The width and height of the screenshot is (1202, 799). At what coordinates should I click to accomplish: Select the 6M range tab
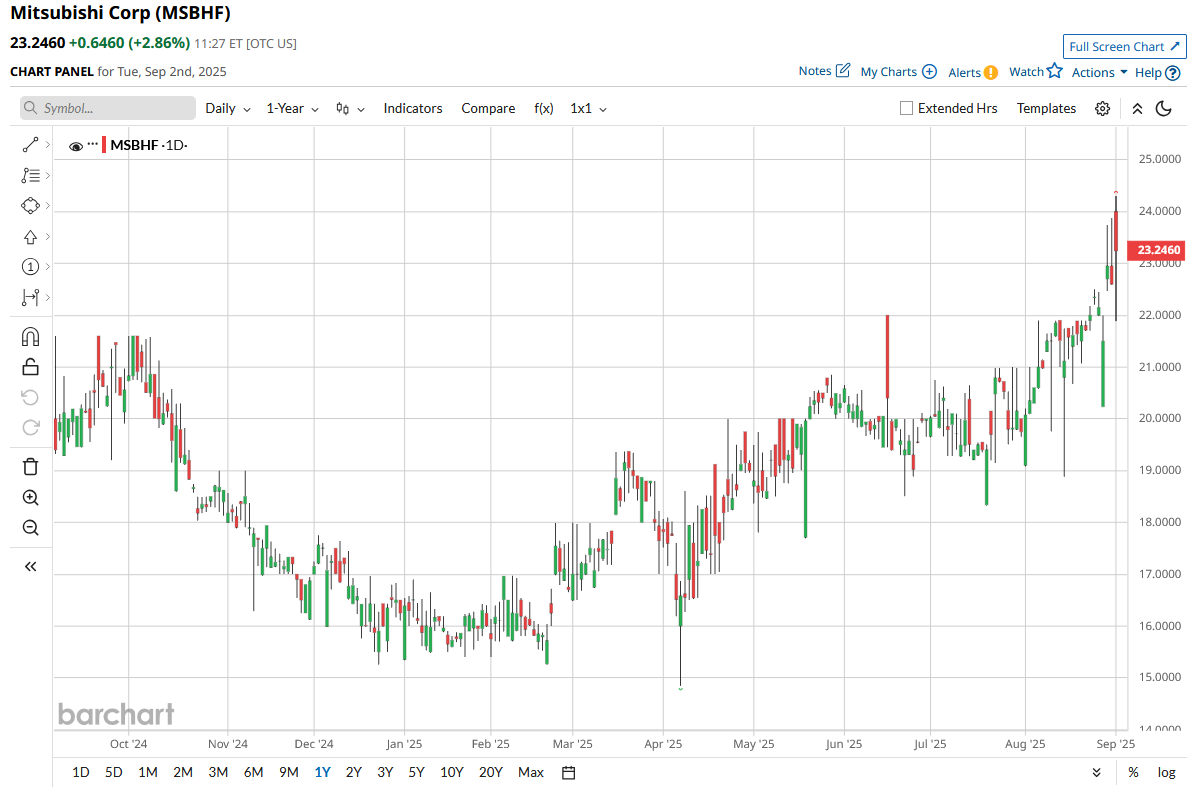[x=253, y=772]
